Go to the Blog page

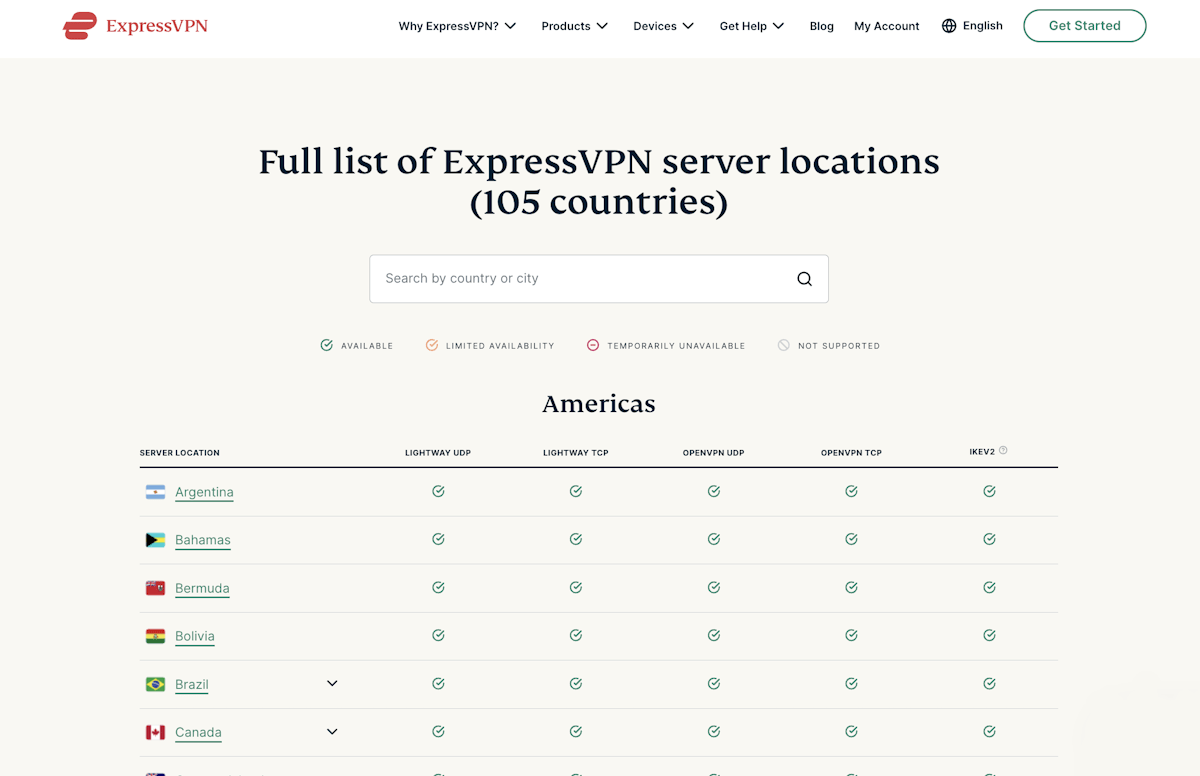tap(822, 26)
